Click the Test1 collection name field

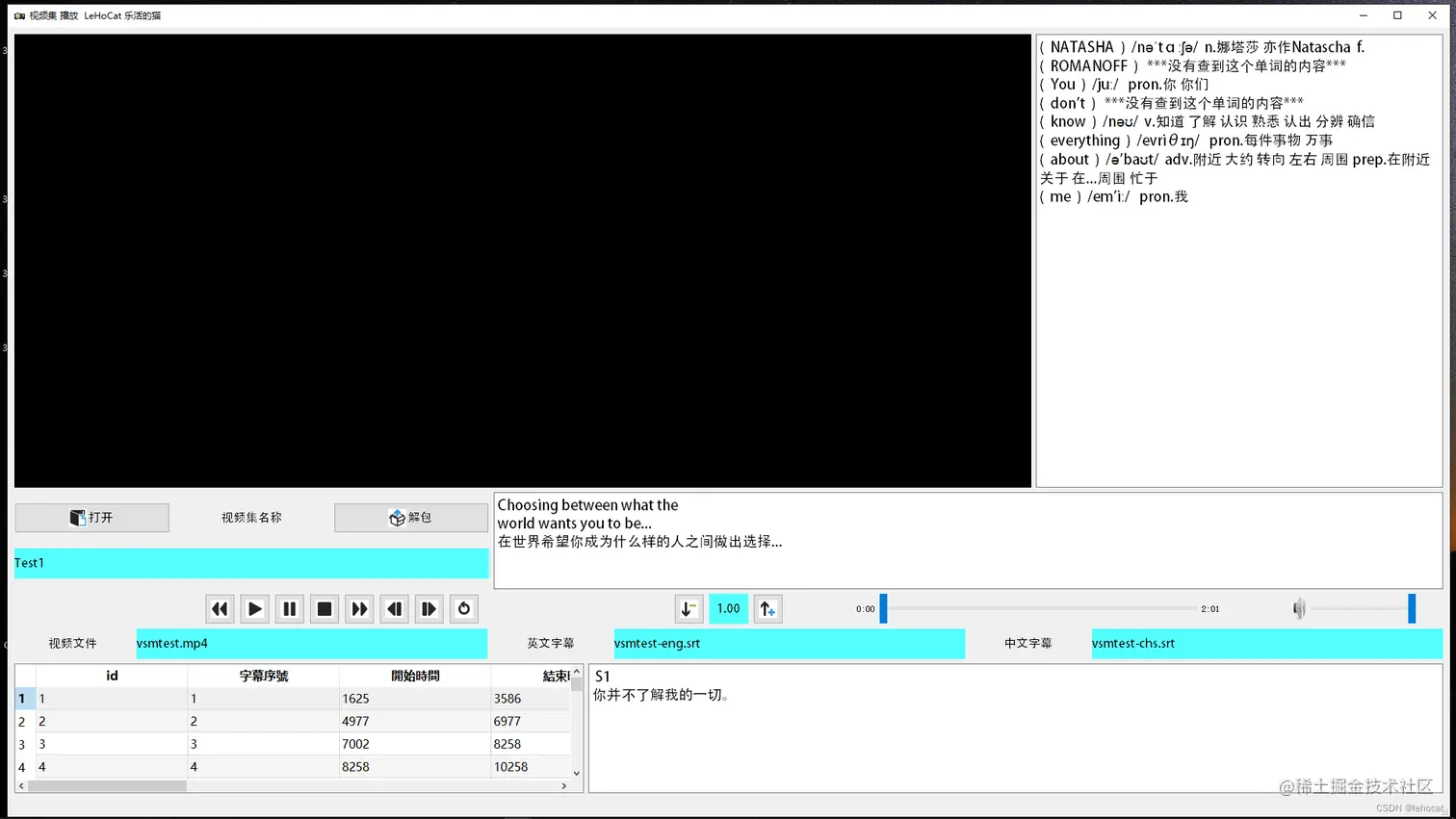(x=251, y=563)
